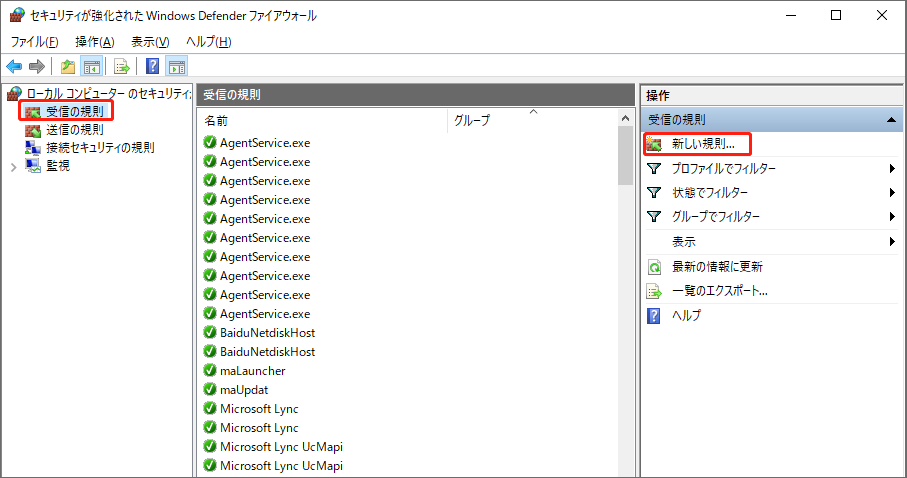907x478 pixels.
Task: Click the blue Help toolbar icon
Action: click(152, 67)
